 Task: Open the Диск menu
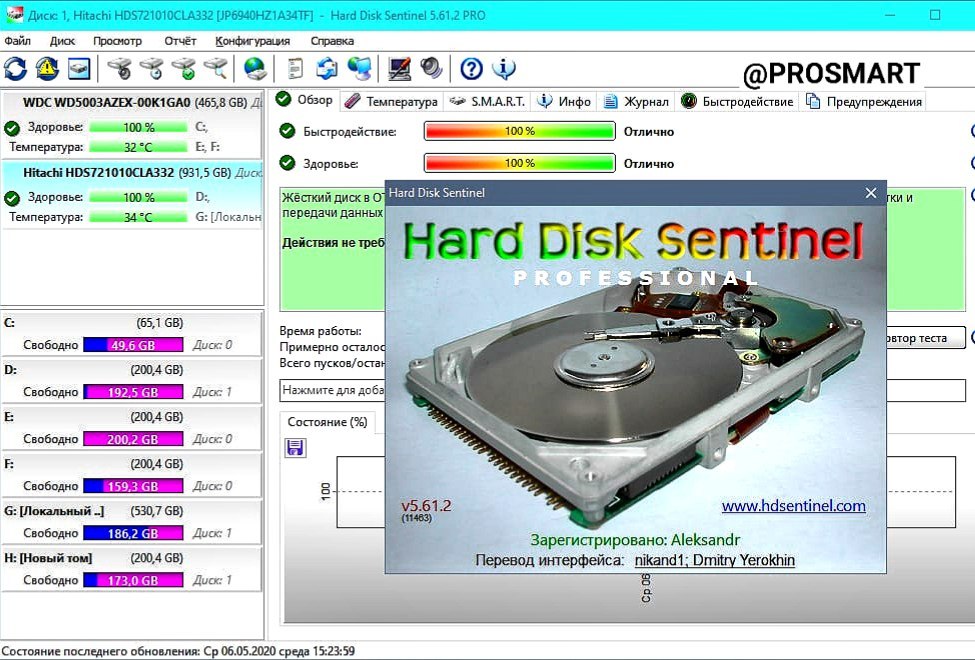62,41
